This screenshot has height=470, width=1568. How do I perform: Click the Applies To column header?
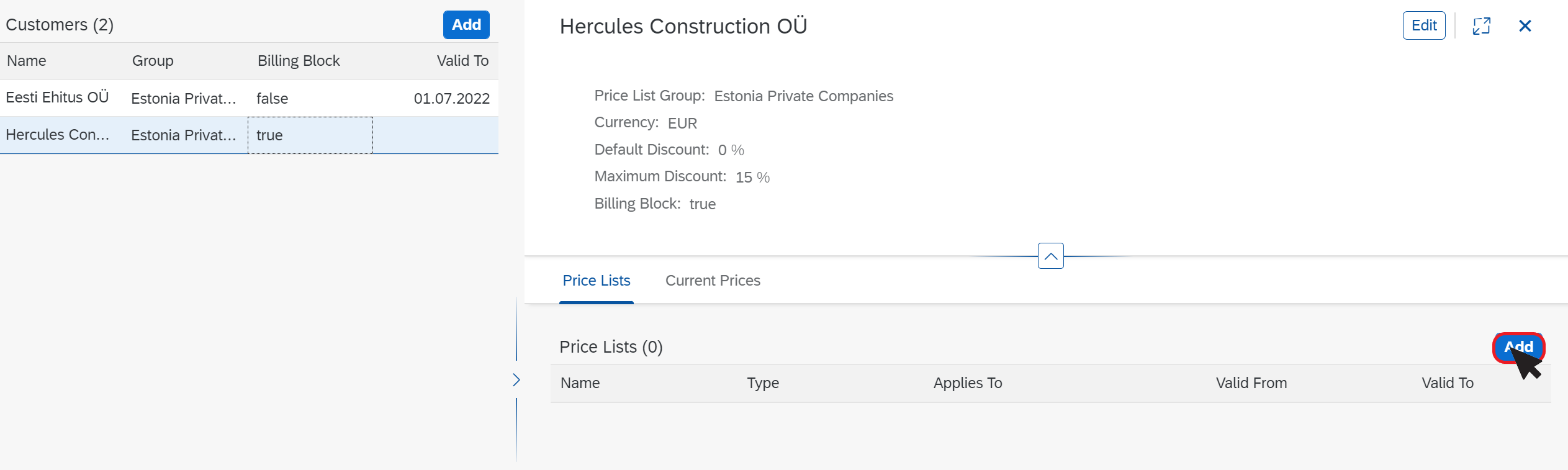pyautogui.click(x=968, y=383)
